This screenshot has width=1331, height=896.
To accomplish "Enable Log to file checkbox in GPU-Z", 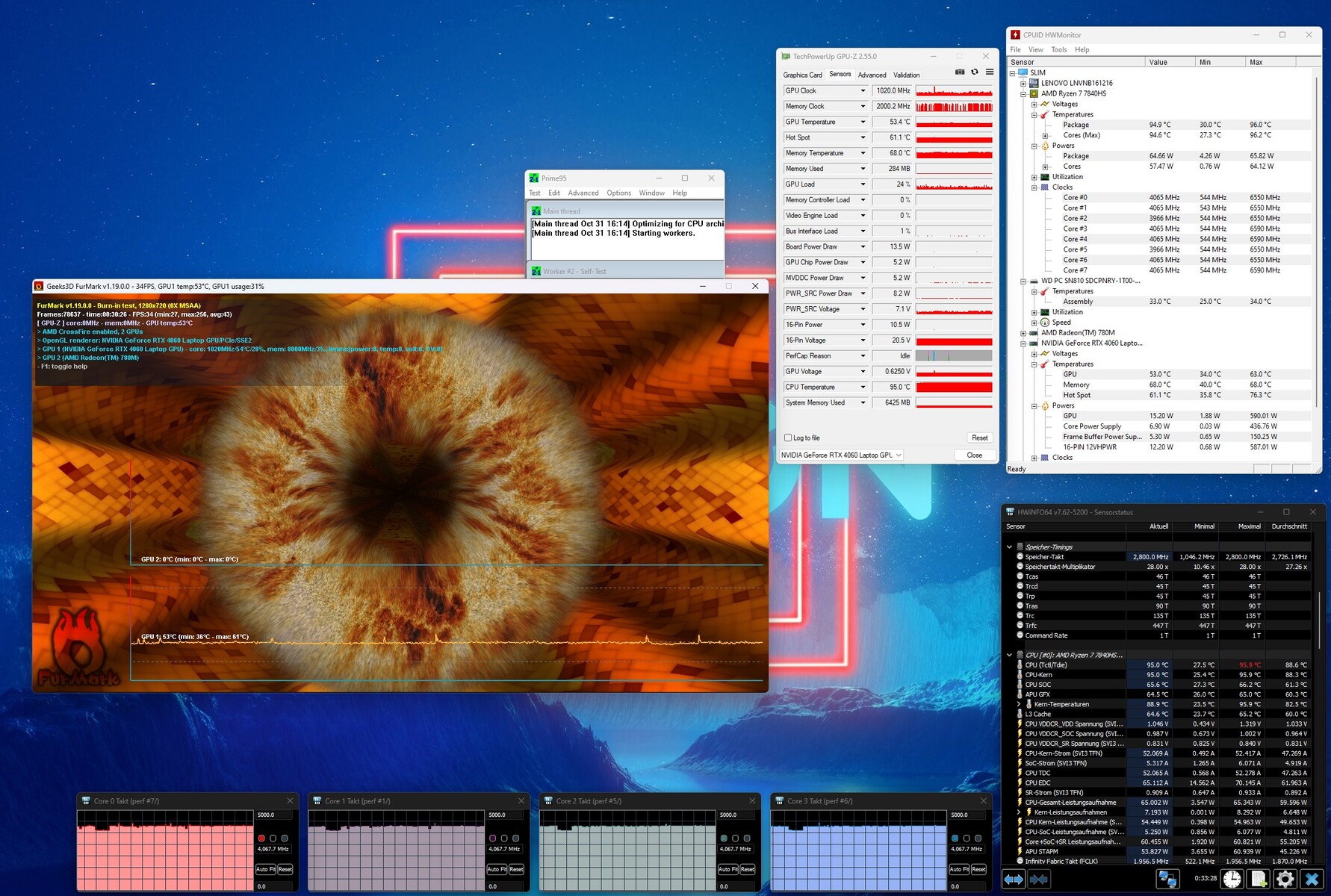I will pos(787,438).
